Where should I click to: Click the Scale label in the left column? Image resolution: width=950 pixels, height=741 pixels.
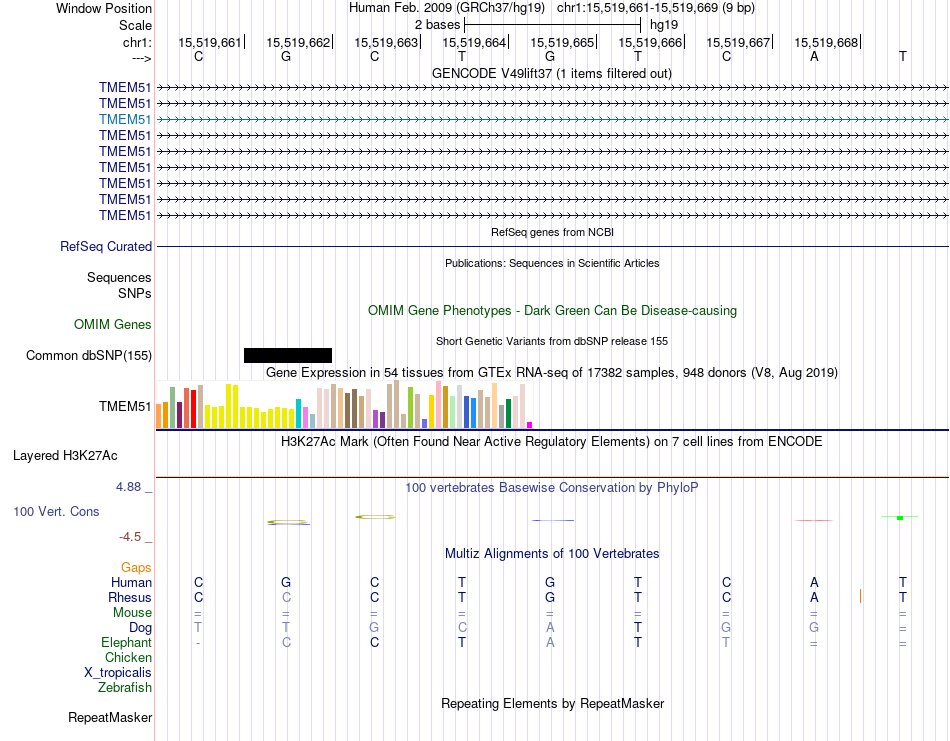pyautogui.click(x=135, y=25)
